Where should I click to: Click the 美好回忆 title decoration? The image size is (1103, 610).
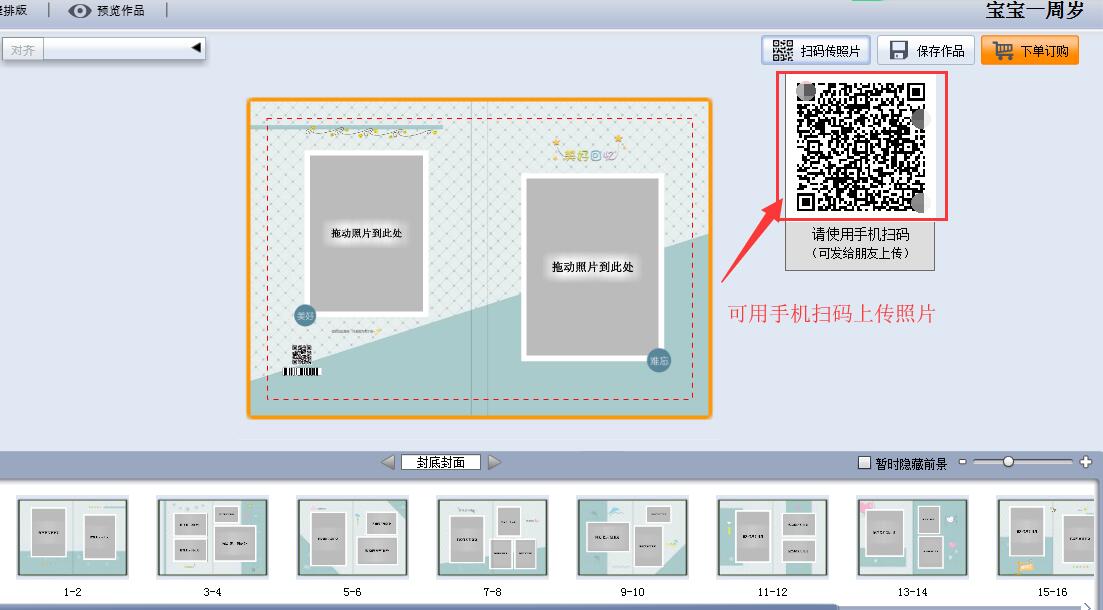tap(588, 150)
